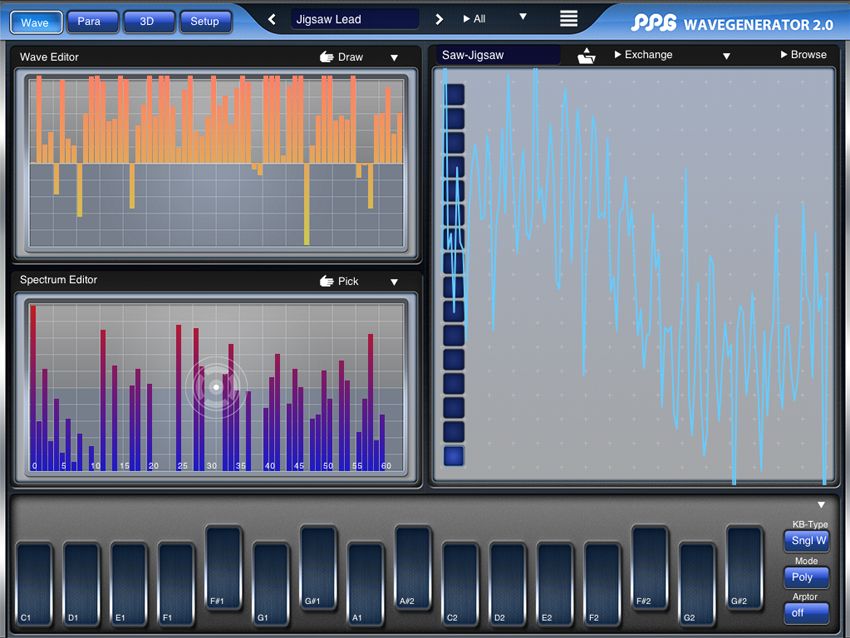850x638 pixels.
Task: Play the G#2 key
Action: [745, 568]
